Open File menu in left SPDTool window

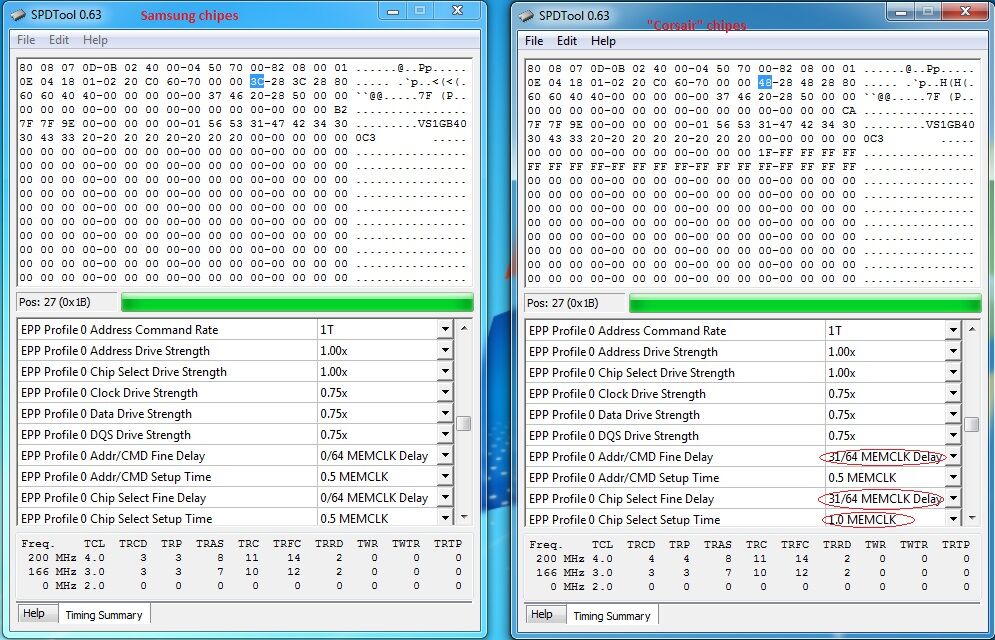26,40
